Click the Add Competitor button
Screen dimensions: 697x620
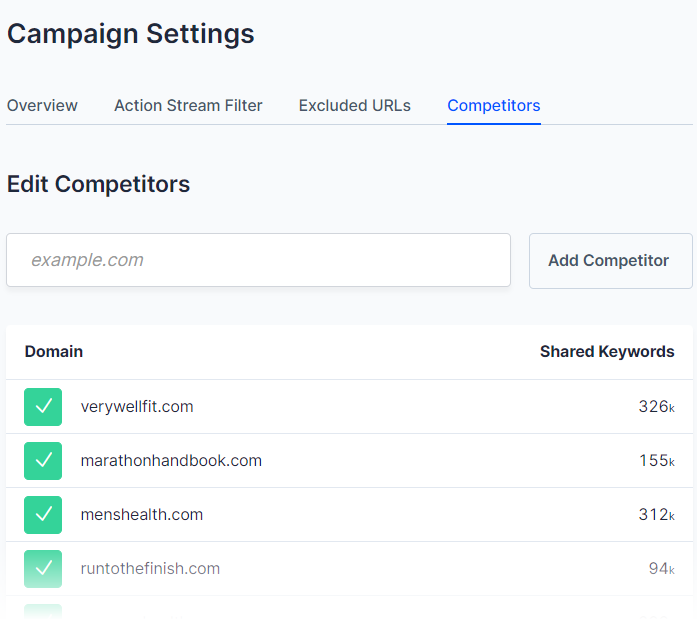coord(611,261)
